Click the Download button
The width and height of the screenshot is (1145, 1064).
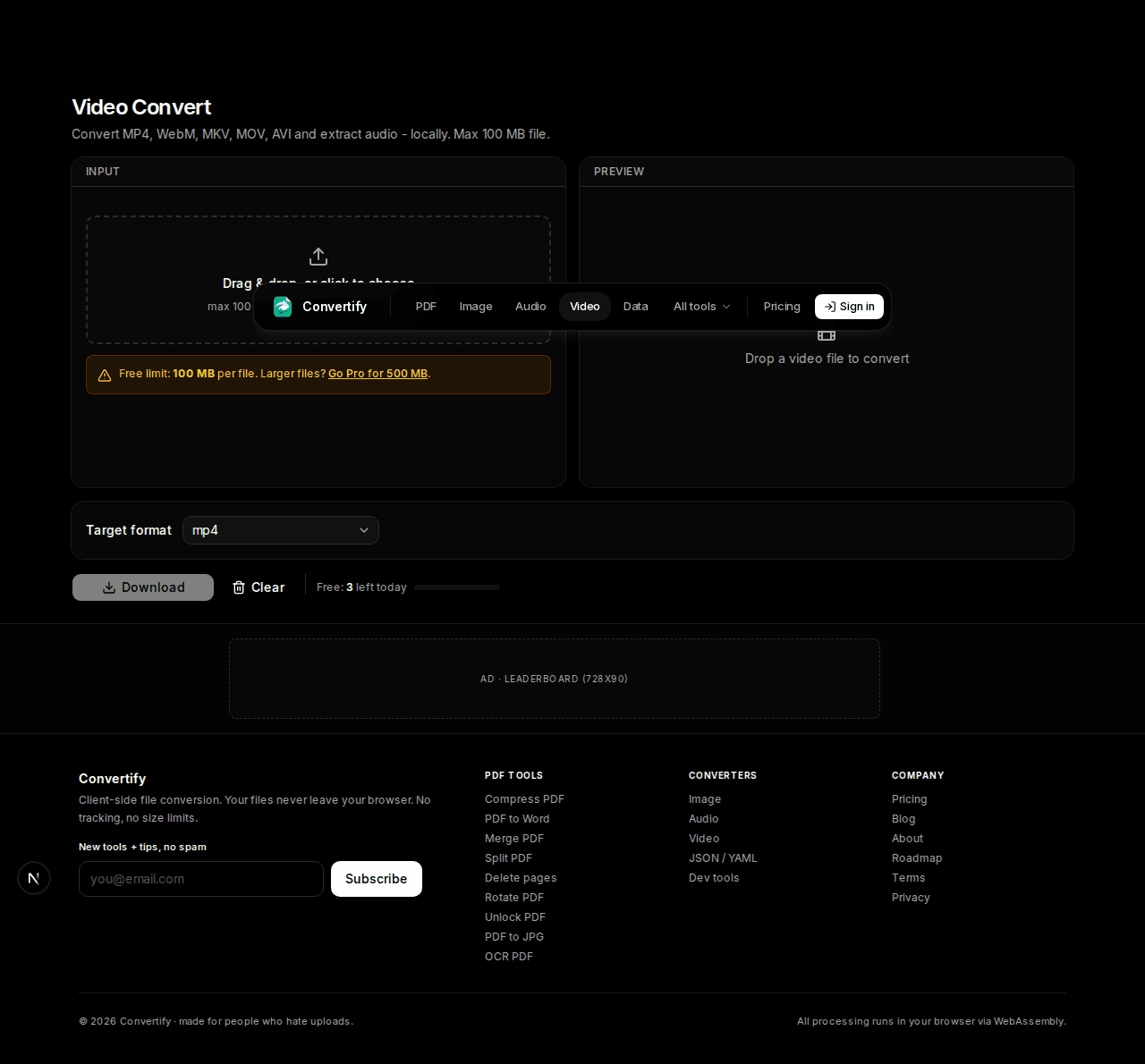click(x=143, y=587)
